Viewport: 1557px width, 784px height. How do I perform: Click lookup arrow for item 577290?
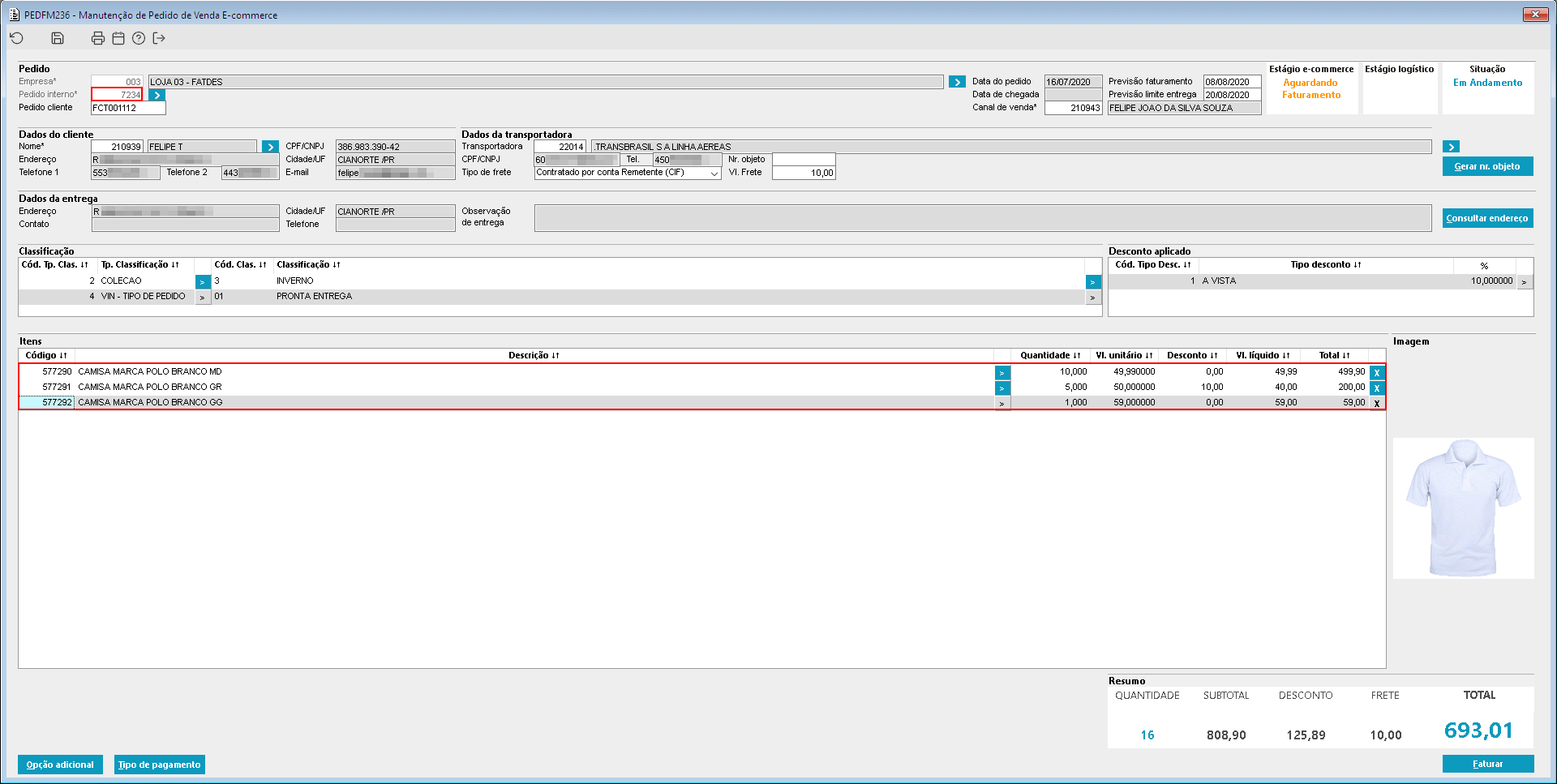pyautogui.click(x=1002, y=372)
